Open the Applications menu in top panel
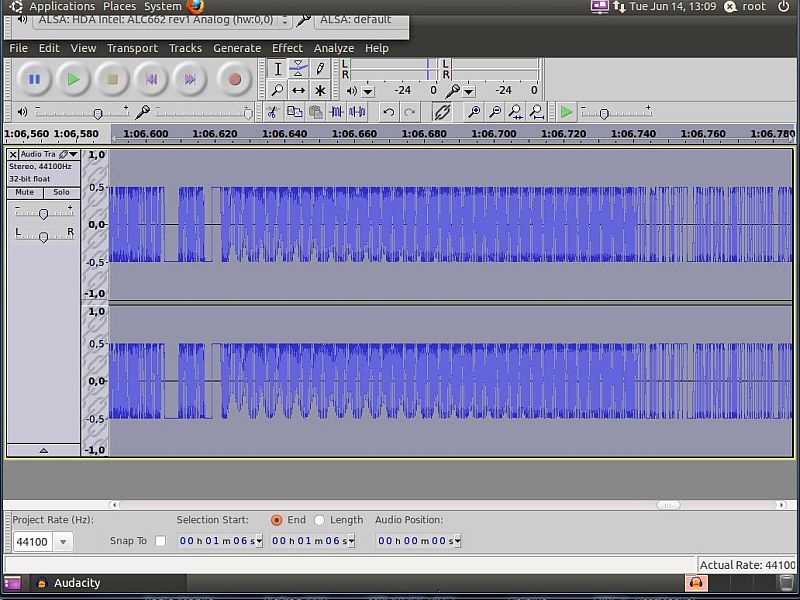 (x=62, y=7)
